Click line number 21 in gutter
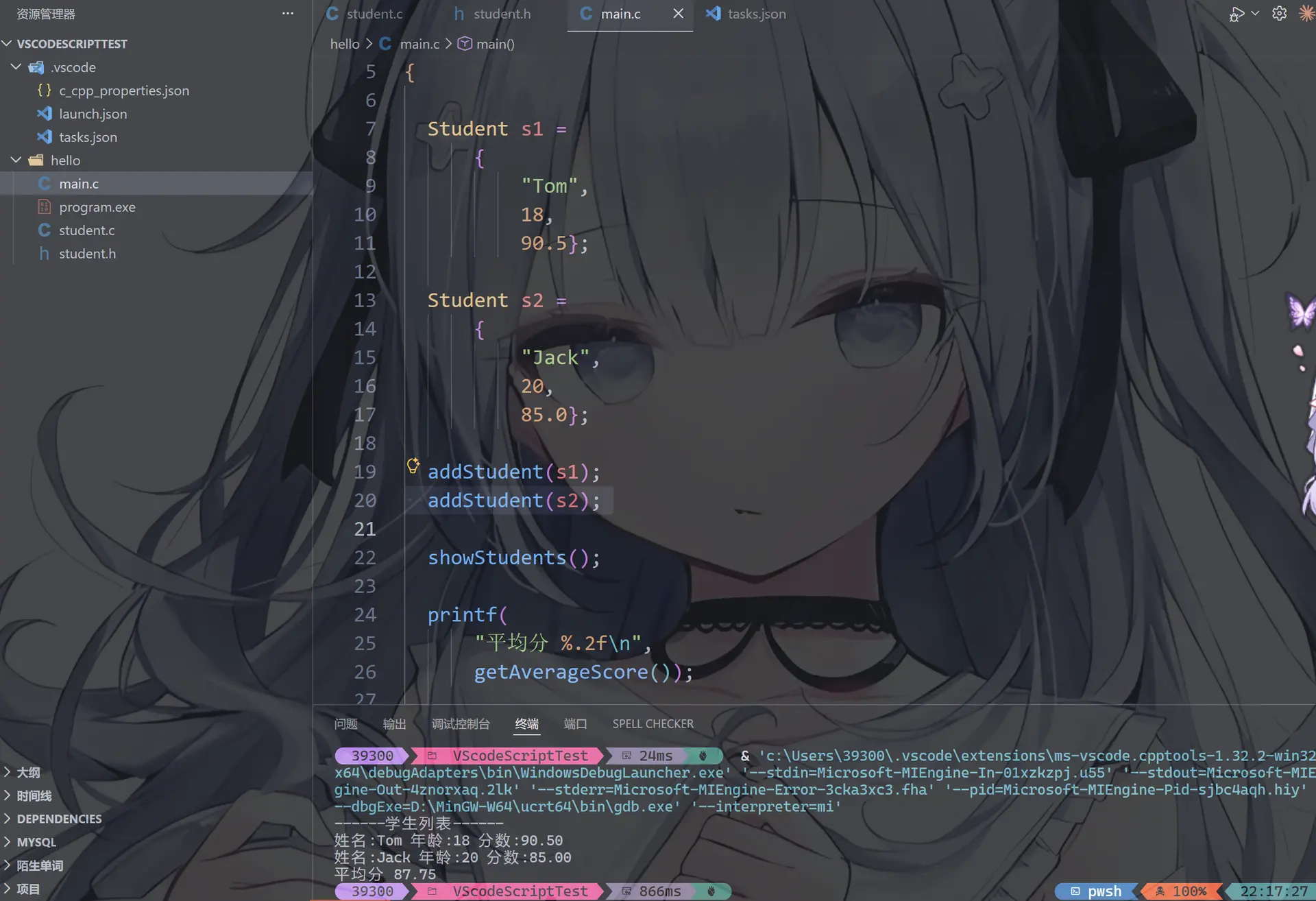Screen dimensions: 1316x901 click(x=365, y=529)
